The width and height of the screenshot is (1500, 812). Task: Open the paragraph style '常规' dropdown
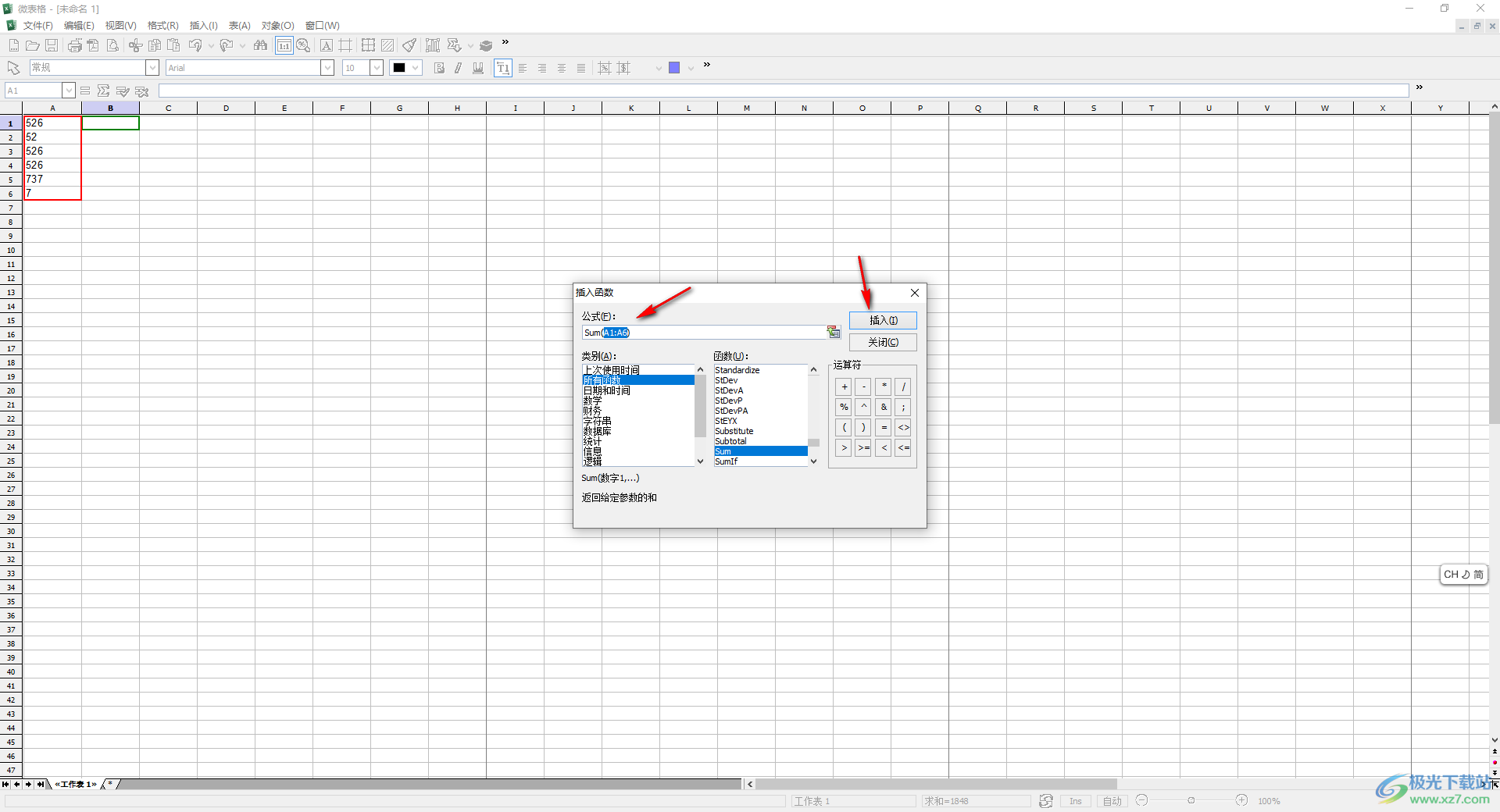[152, 68]
